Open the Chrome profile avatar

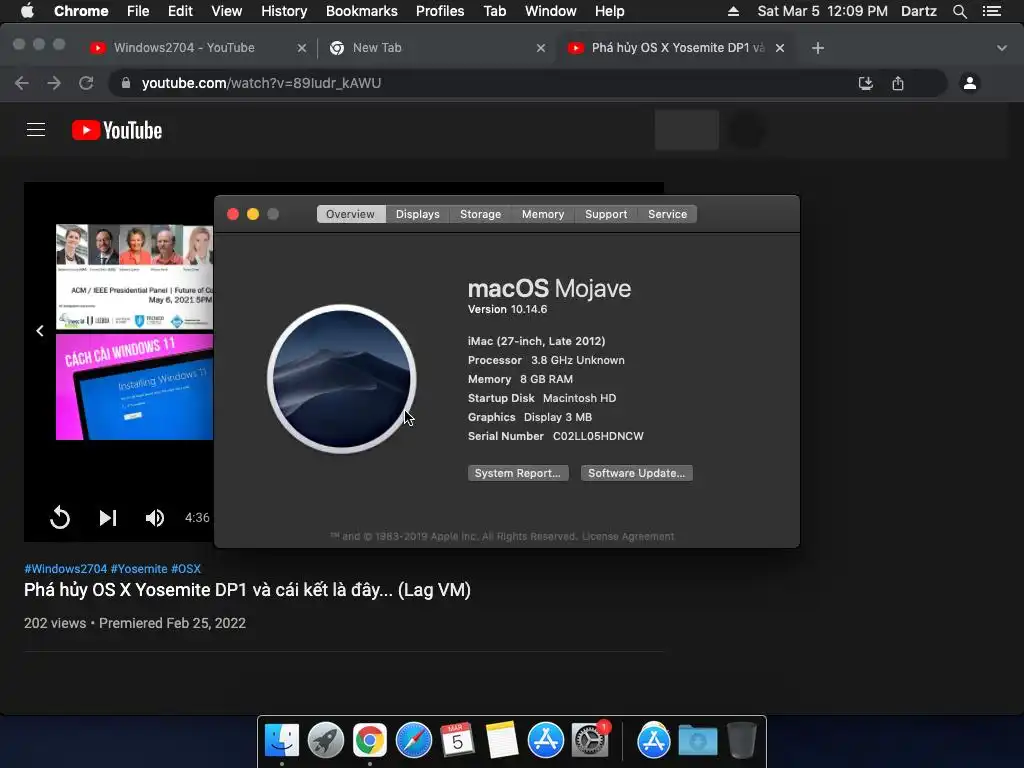coord(970,83)
